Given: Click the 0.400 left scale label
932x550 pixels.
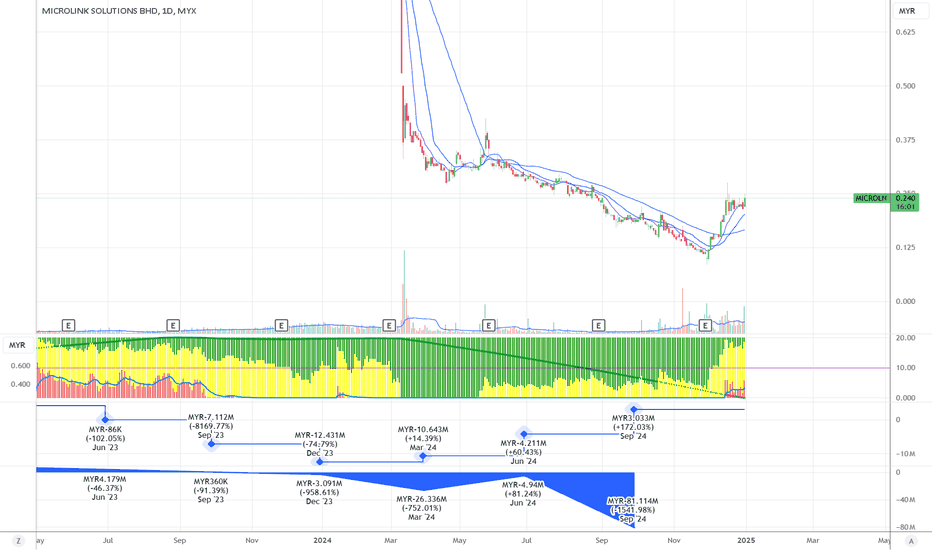Looking at the screenshot, I should pyautogui.click(x=20, y=384).
